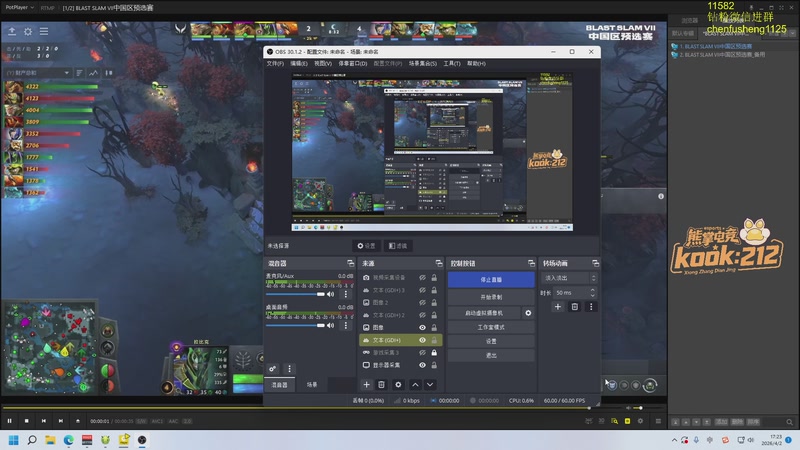
Task: Click the 启动虚拟摄像机 button
Action: point(484,313)
